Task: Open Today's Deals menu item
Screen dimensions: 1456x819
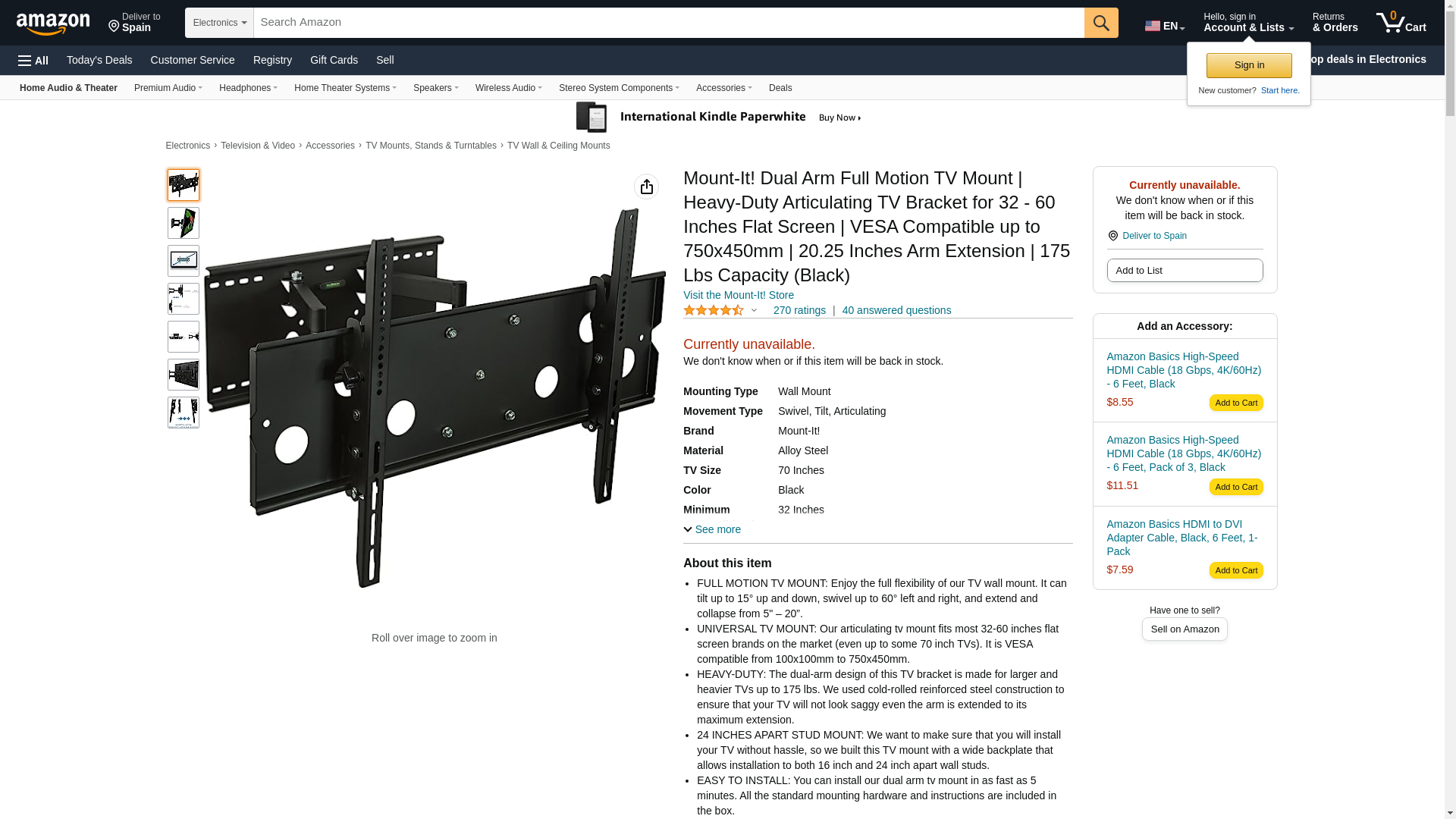Action: pos(99,60)
